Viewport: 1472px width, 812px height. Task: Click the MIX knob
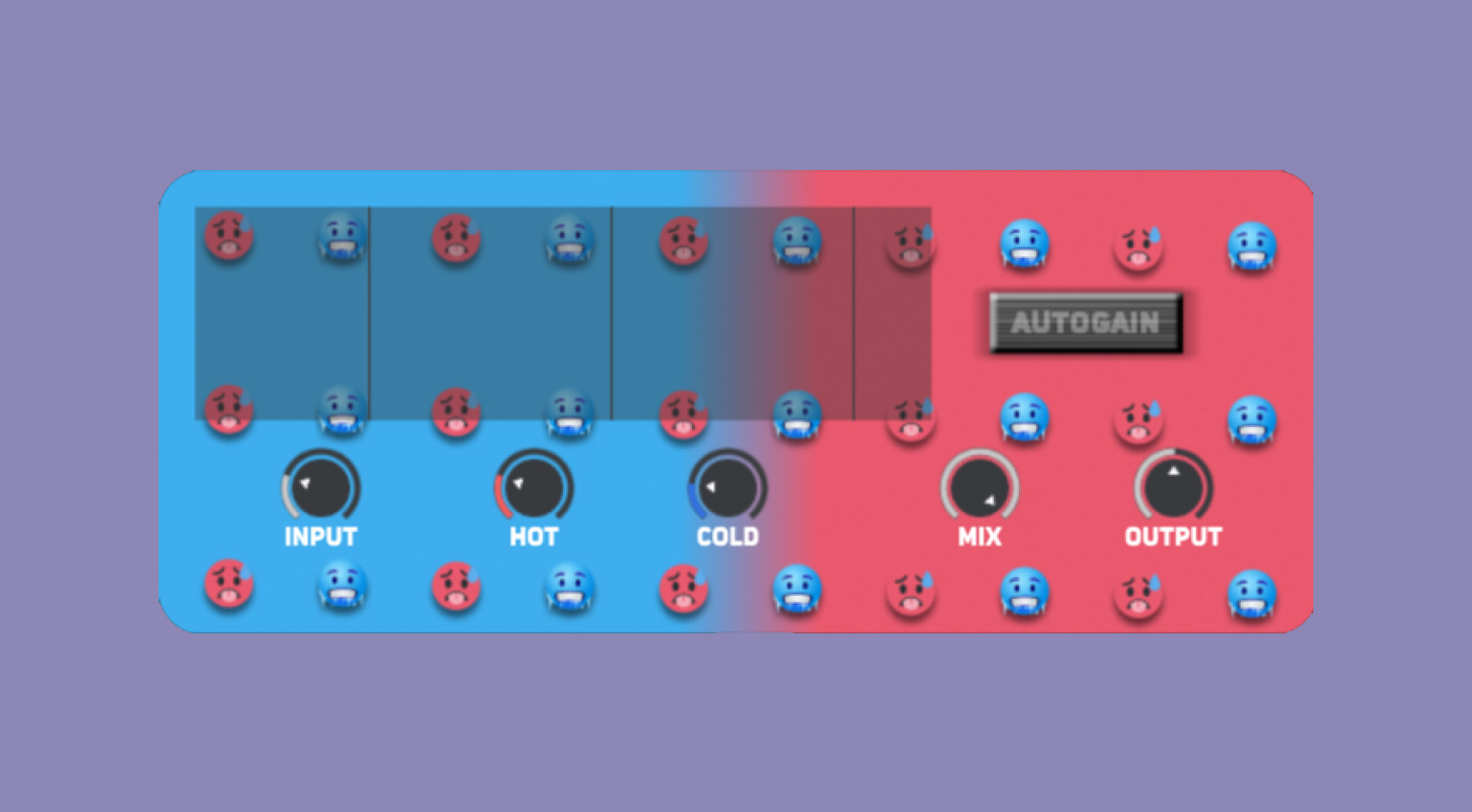point(980,486)
